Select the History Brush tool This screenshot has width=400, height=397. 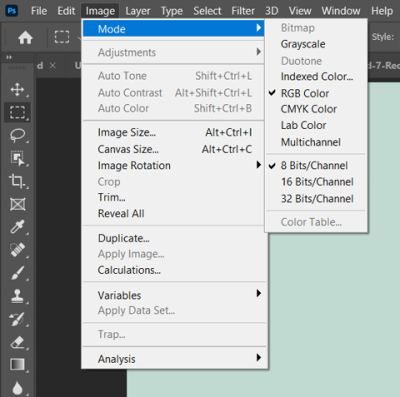(17, 319)
